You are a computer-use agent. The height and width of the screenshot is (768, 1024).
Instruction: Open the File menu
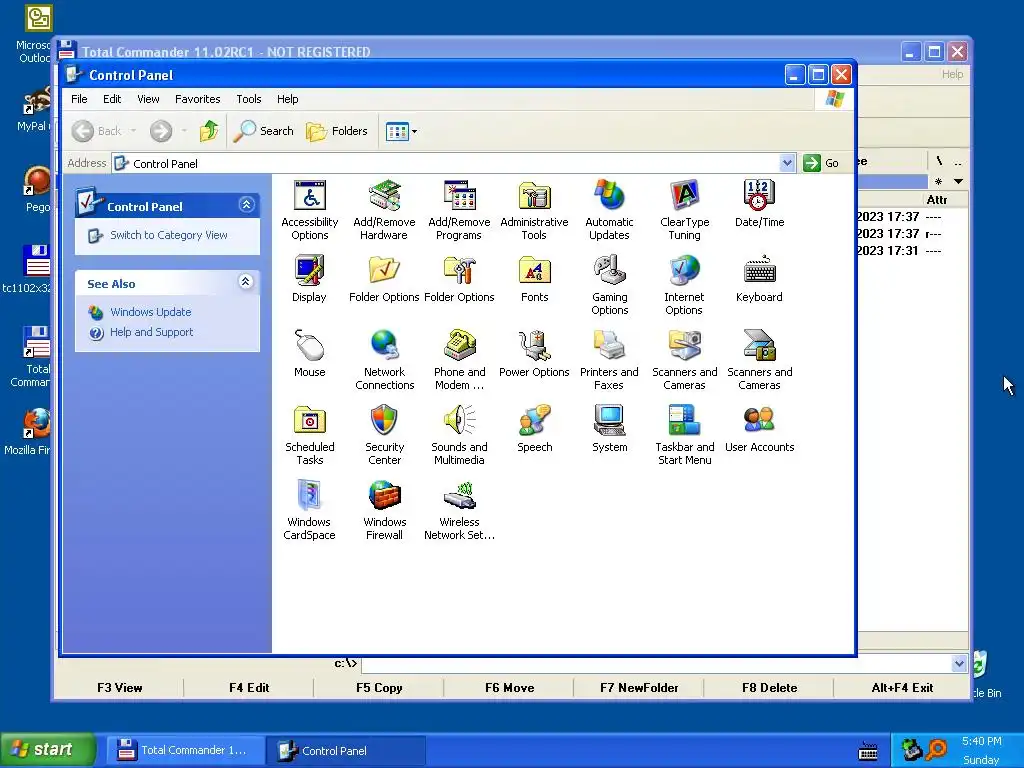[x=79, y=99]
